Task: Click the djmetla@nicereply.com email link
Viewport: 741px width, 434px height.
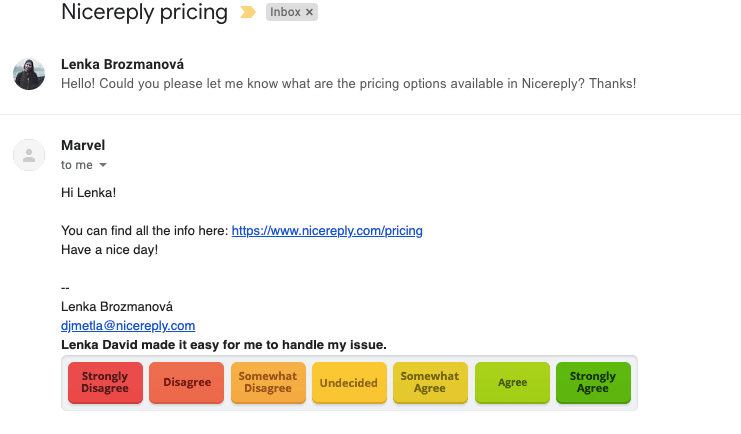Action: (x=128, y=326)
